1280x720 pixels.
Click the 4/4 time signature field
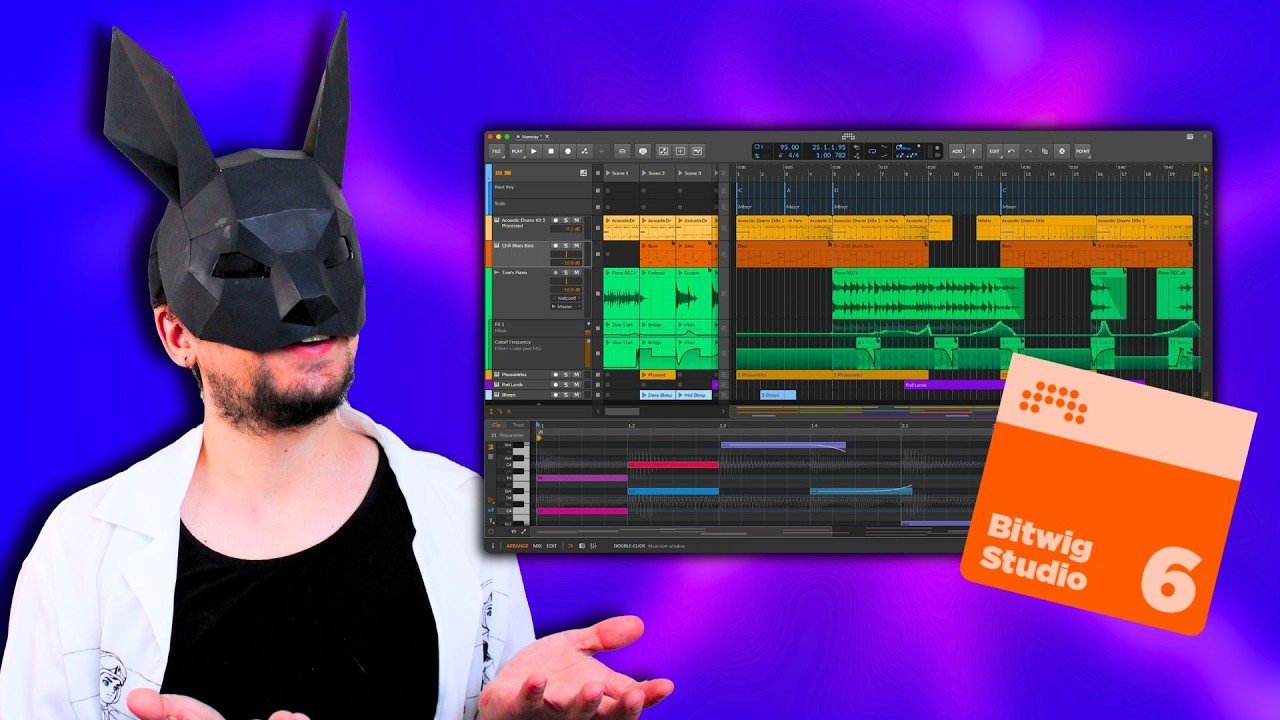pyautogui.click(x=793, y=155)
